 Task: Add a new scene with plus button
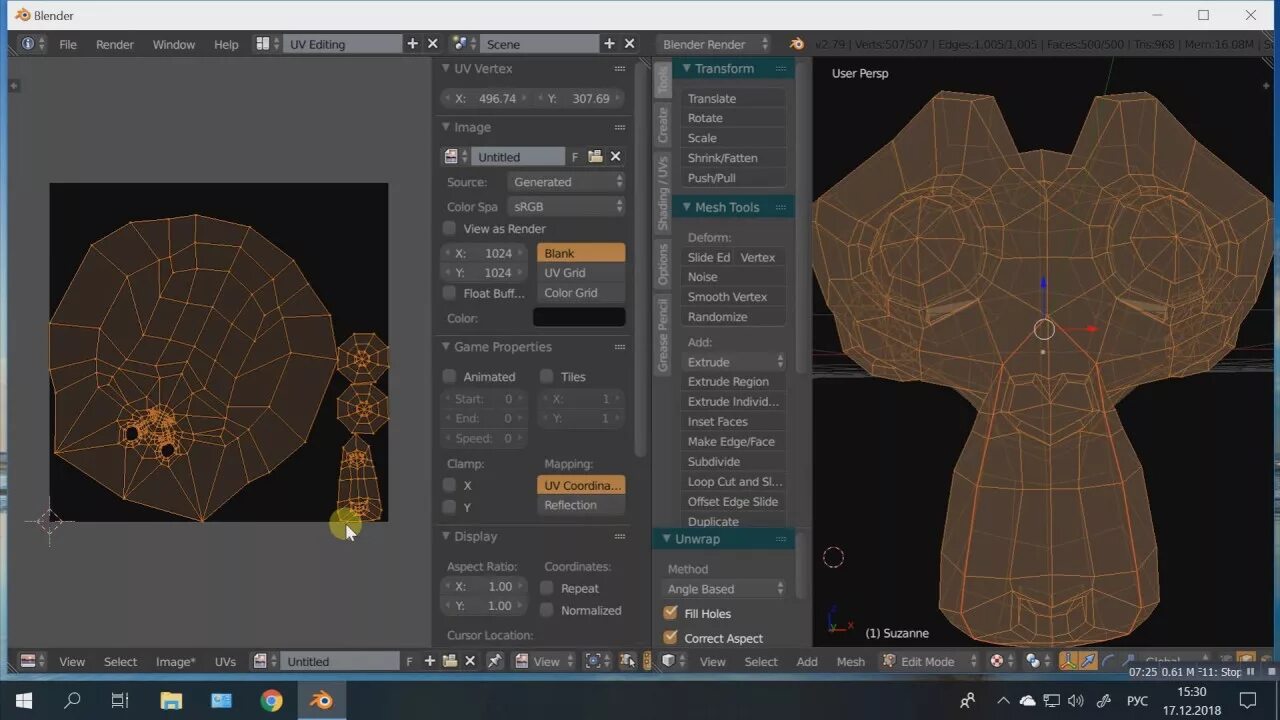[x=609, y=44]
